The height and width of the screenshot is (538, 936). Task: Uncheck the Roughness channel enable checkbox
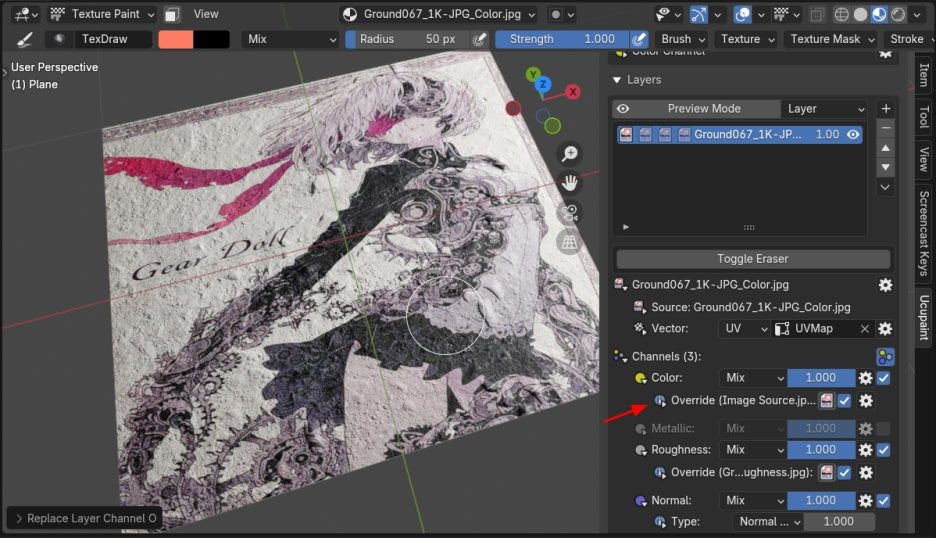tap(884, 450)
